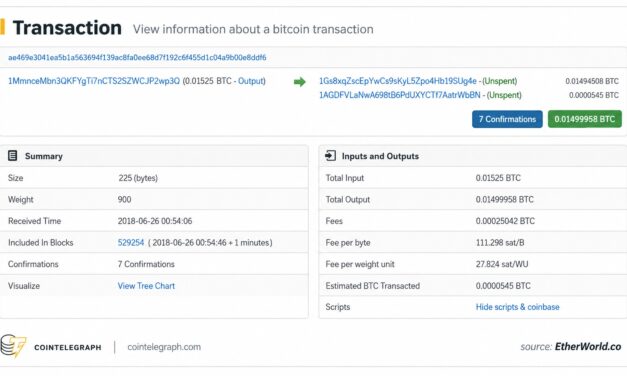Click the Summary panel header text
Screen dimensions: 627x376
pyautogui.click(x=44, y=156)
